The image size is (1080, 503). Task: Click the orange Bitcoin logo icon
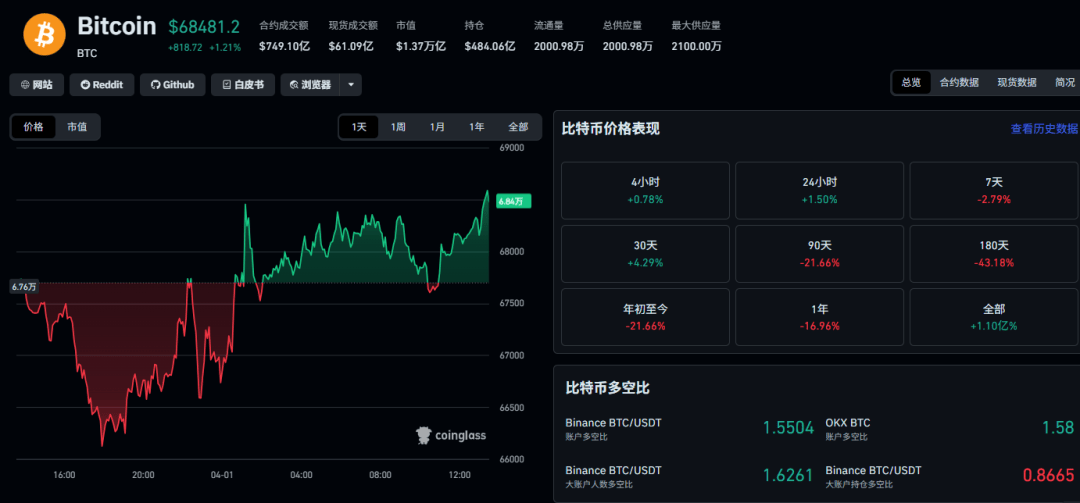pos(43,34)
